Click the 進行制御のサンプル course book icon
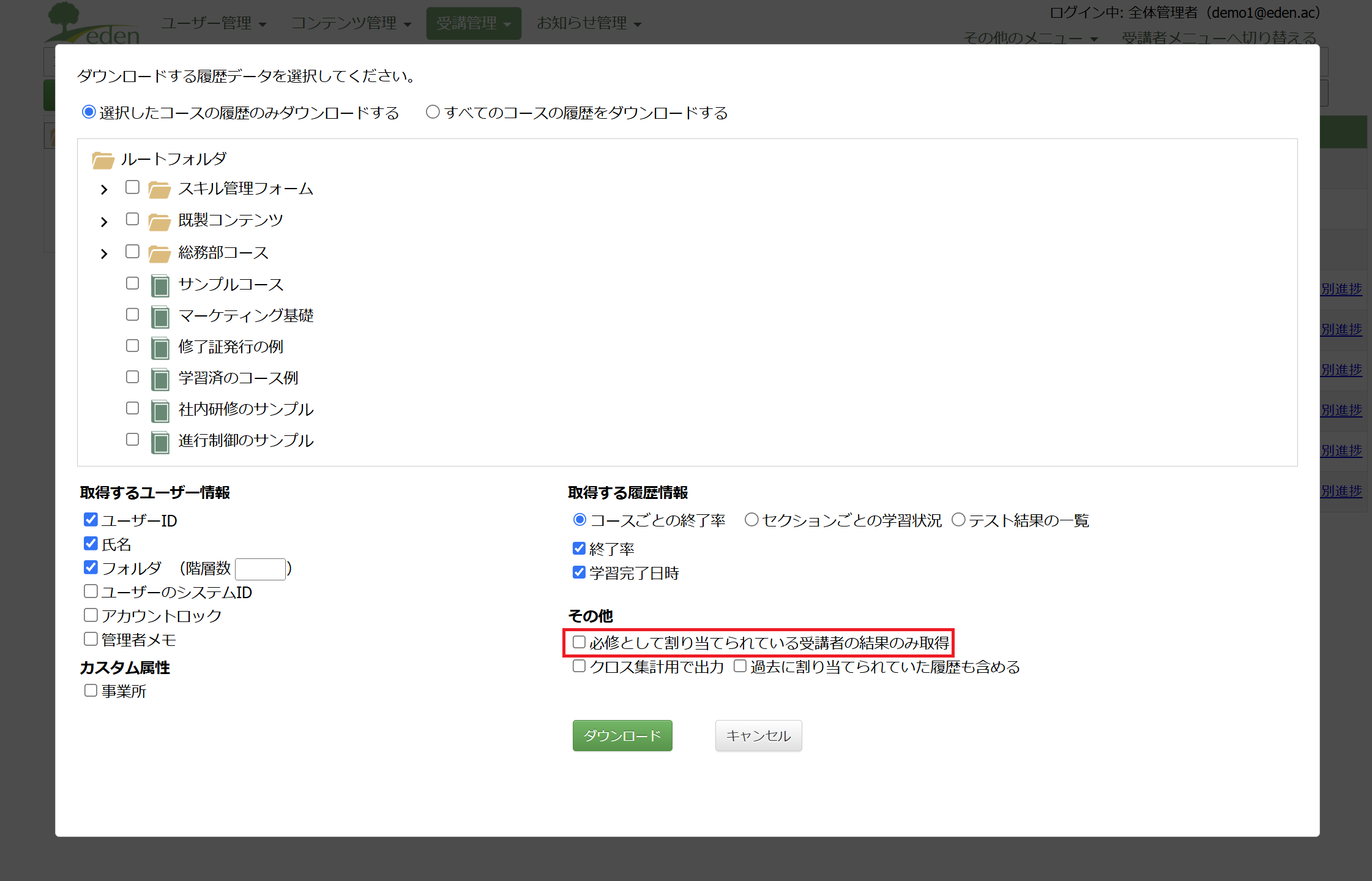The height and width of the screenshot is (881, 1372). (x=160, y=441)
